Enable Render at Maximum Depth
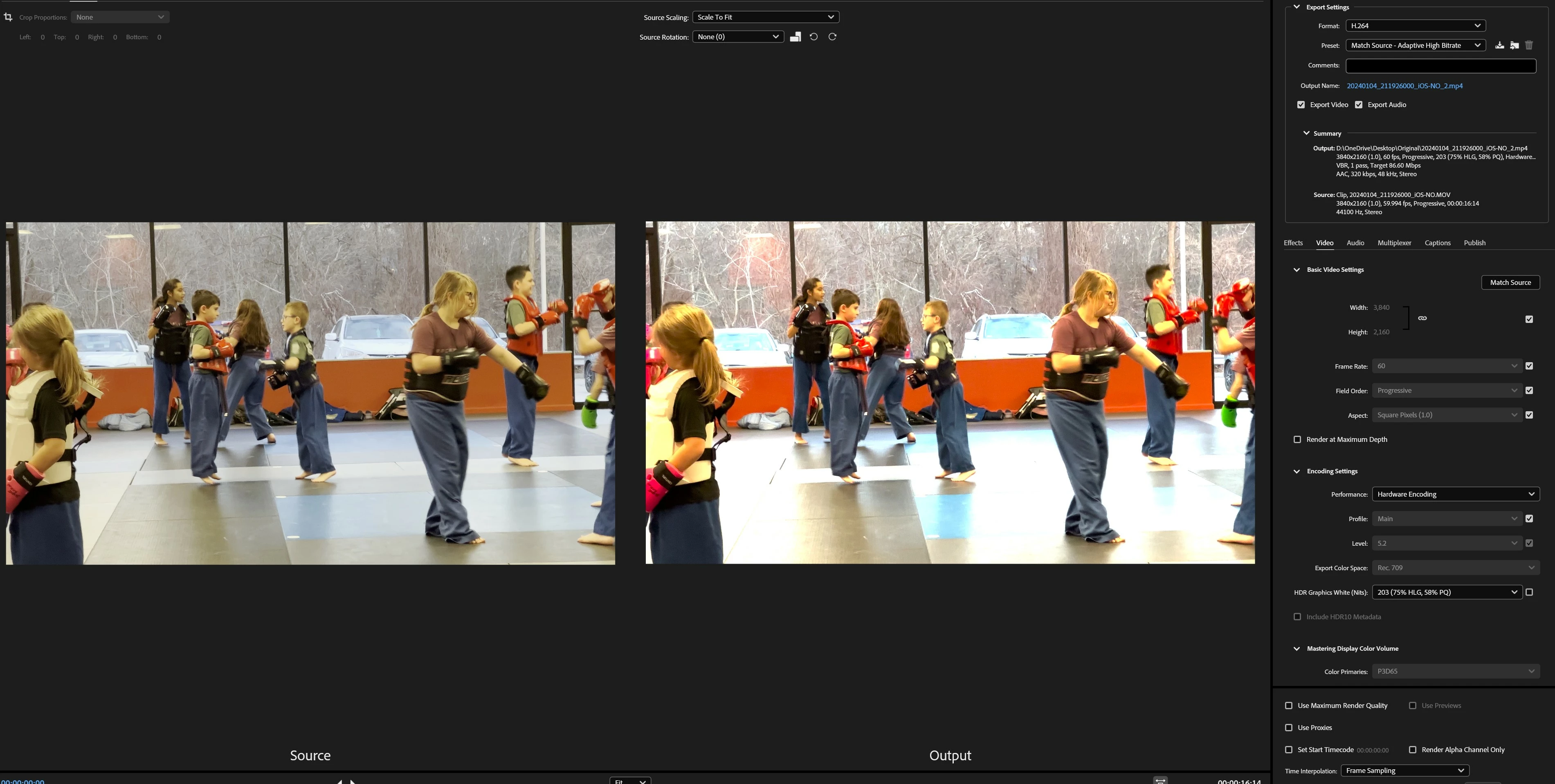The width and height of the screenshot is (1555, 784). [1297, 440]
